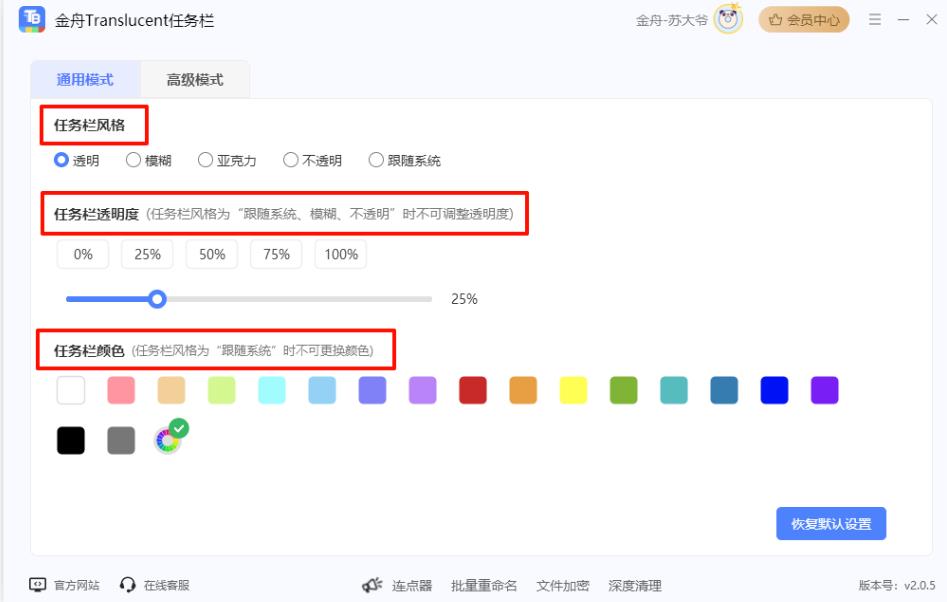The height and width of the screenshot is (602, 947).
Task: Select the 不透明 taskbar style
Action: (312, 160)
